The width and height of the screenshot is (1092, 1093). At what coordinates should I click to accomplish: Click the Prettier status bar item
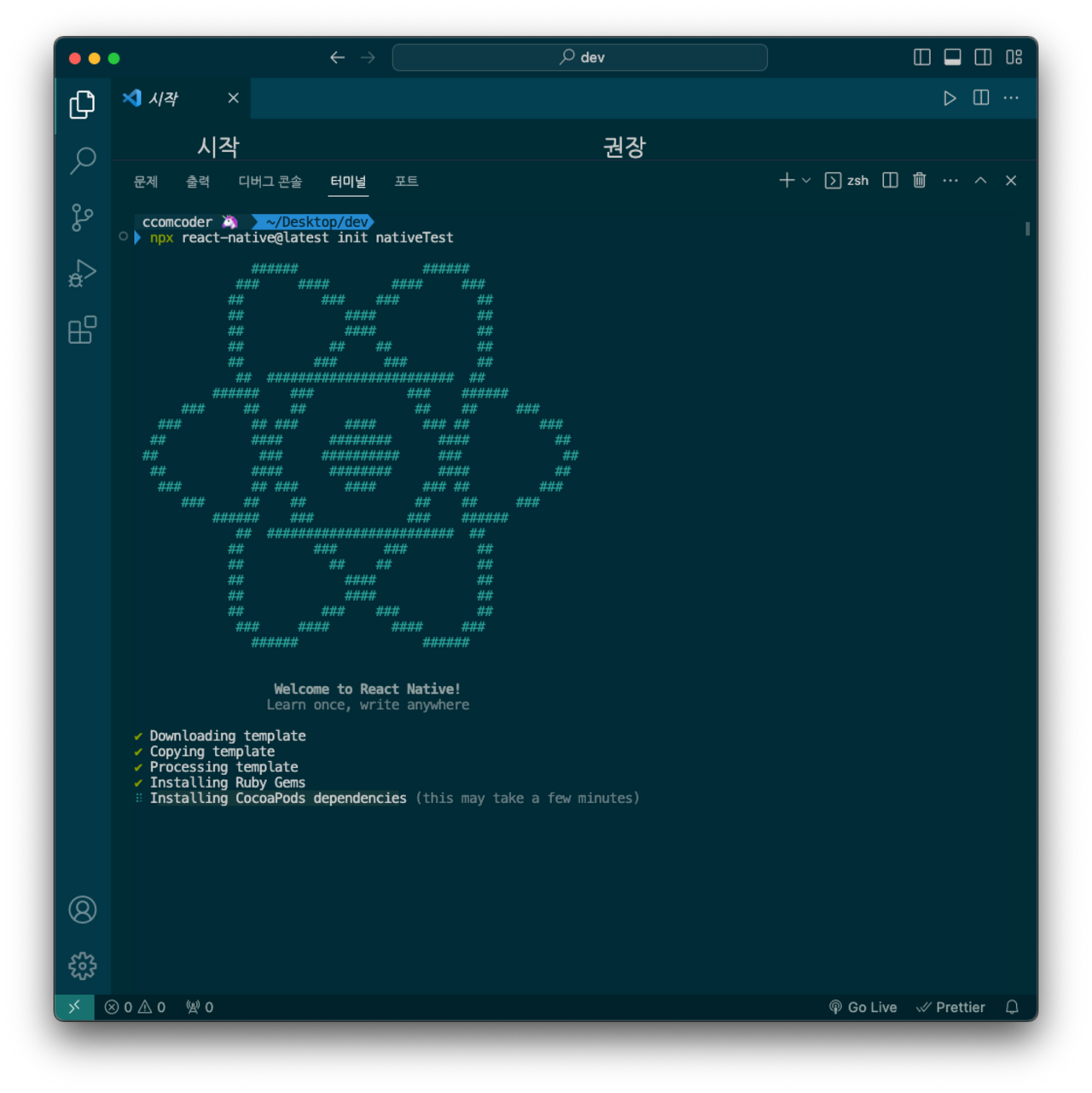tap(950, 1007)
